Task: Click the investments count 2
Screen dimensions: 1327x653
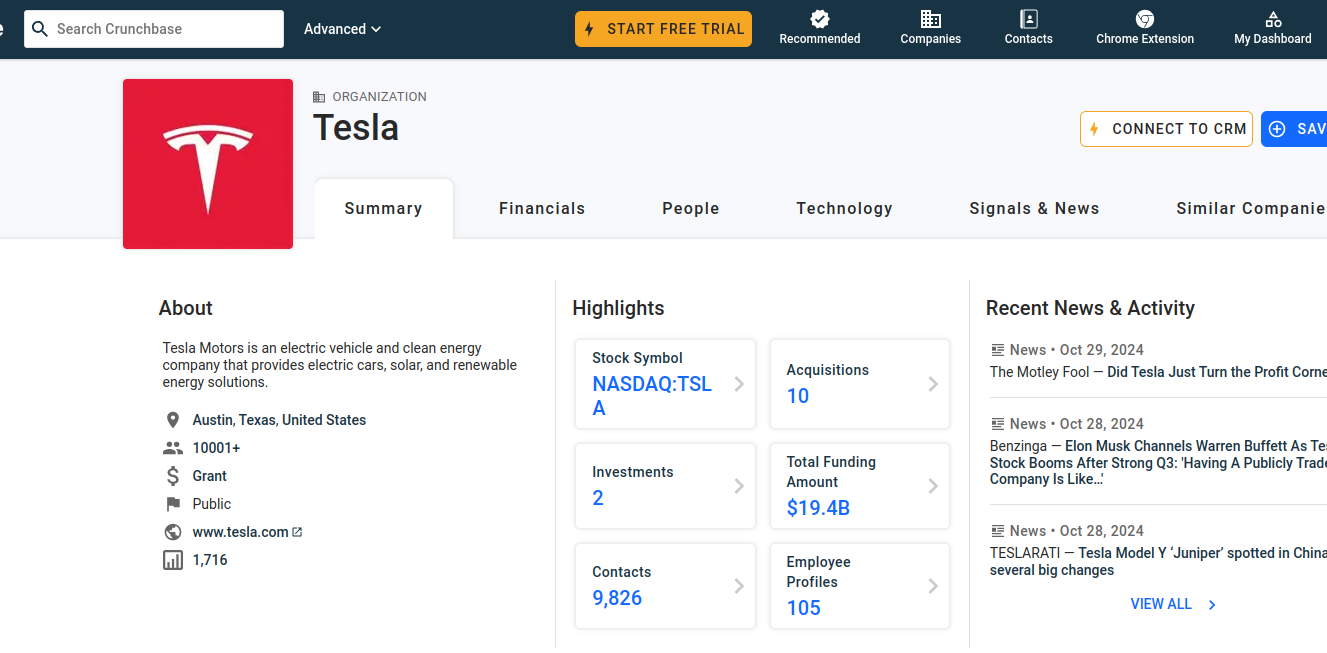Action: [x=598, y=498]
